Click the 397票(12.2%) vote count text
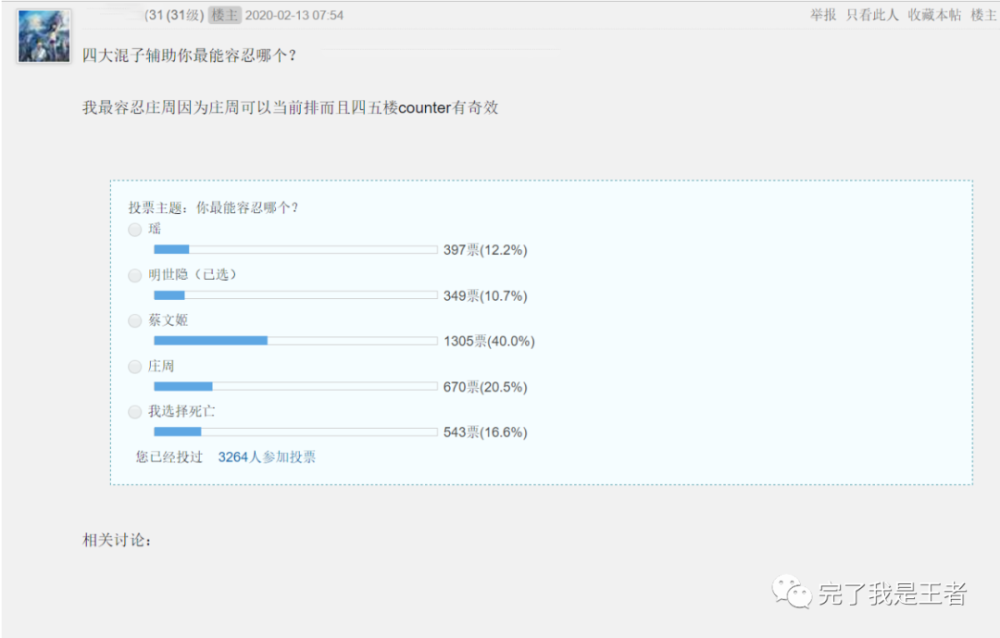 pos(485,250)
